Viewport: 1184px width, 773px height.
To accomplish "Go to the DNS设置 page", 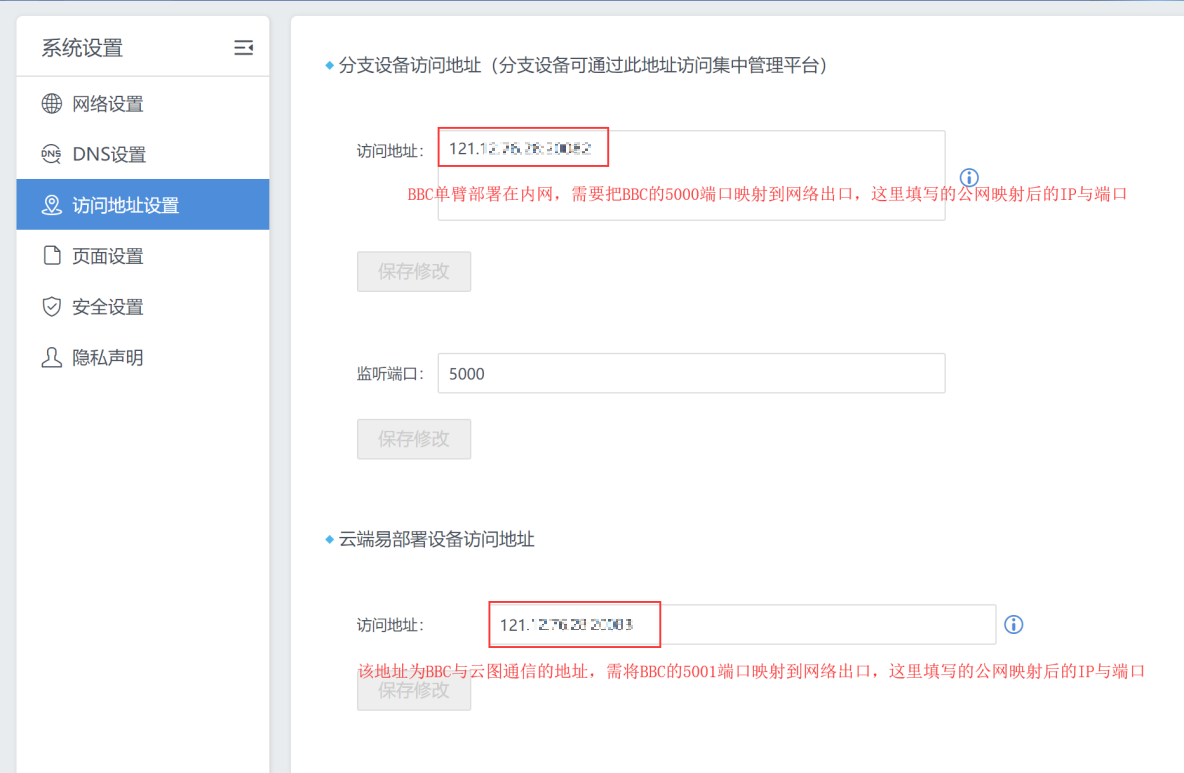I will point(108,154).
